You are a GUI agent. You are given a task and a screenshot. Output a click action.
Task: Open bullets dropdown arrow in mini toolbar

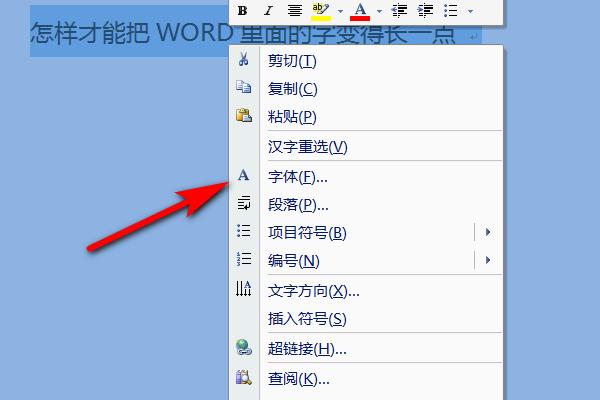click(470, 11)
